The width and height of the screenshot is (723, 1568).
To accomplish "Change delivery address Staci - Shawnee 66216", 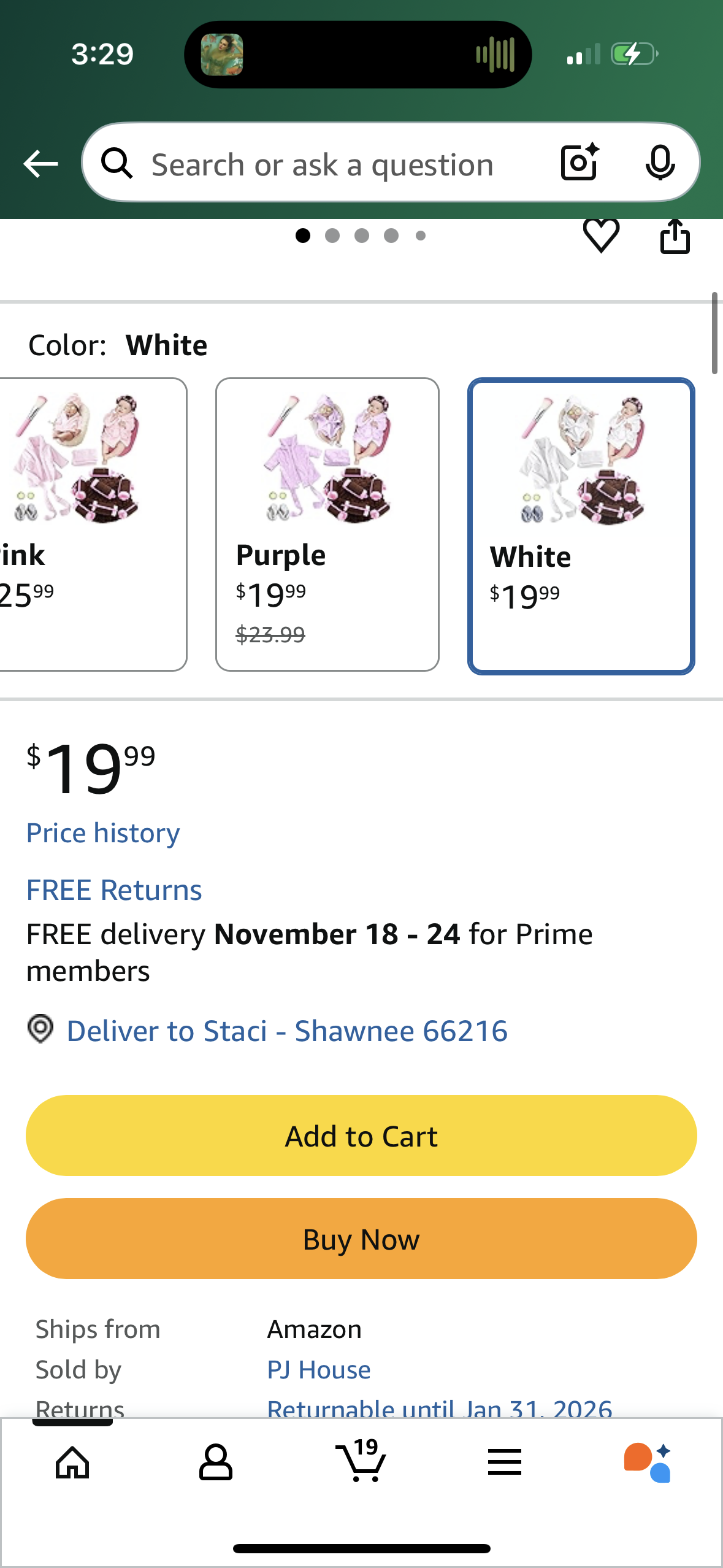I will (286, 1031).
